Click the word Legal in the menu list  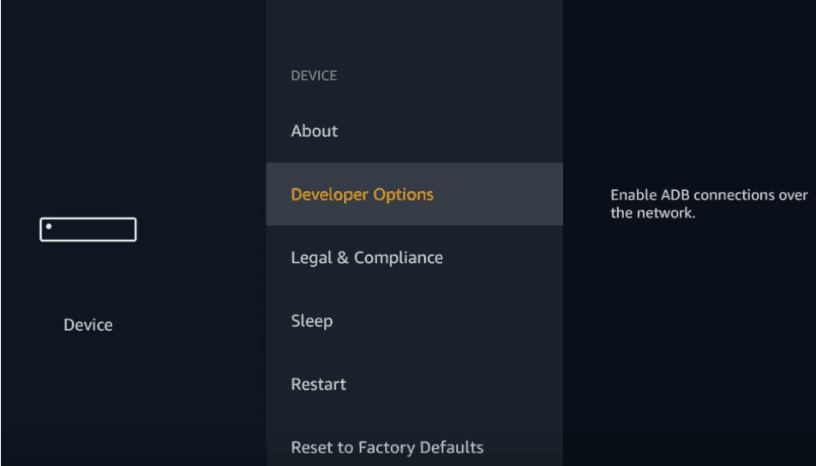click(311, 258)
